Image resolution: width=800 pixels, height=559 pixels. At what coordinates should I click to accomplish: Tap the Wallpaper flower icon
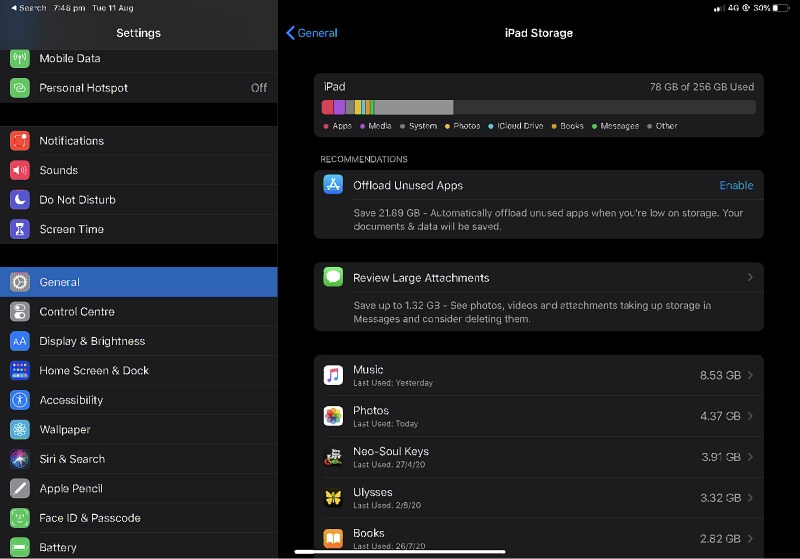[x=20, y=430]
